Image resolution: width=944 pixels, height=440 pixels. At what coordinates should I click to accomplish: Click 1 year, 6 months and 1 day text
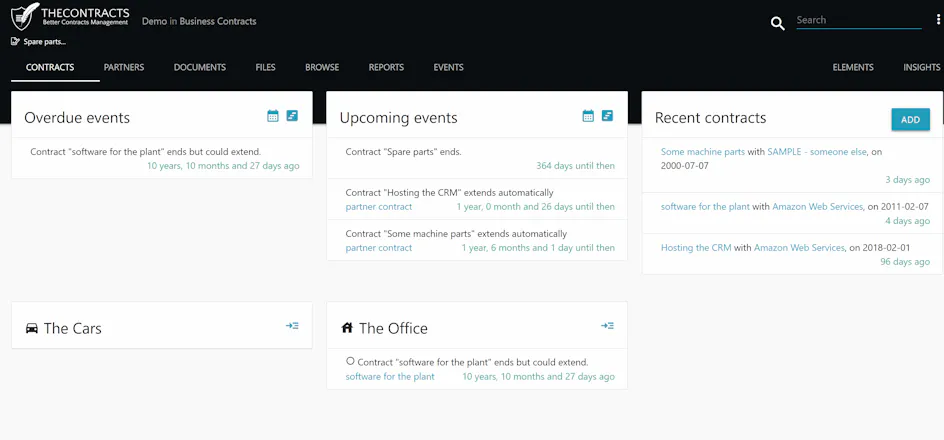pyautogui.click(x=538, y=247)
